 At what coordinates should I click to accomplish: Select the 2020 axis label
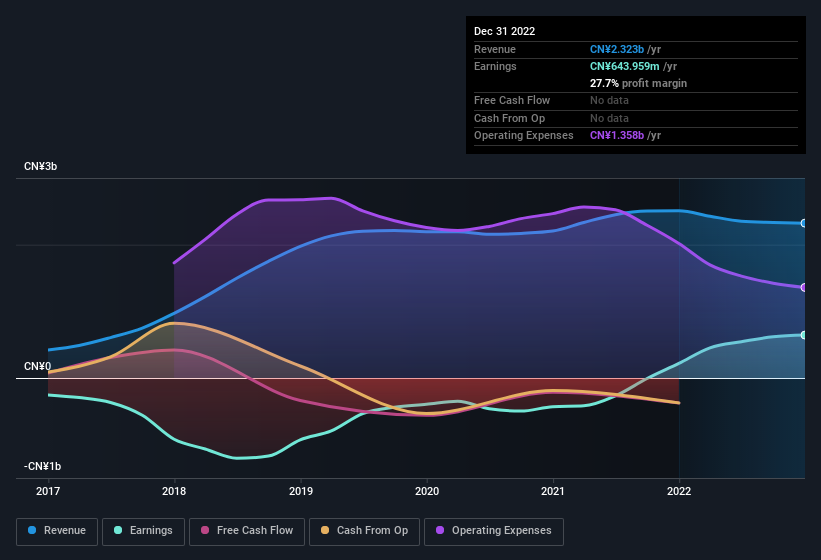[x=427, y=491]
